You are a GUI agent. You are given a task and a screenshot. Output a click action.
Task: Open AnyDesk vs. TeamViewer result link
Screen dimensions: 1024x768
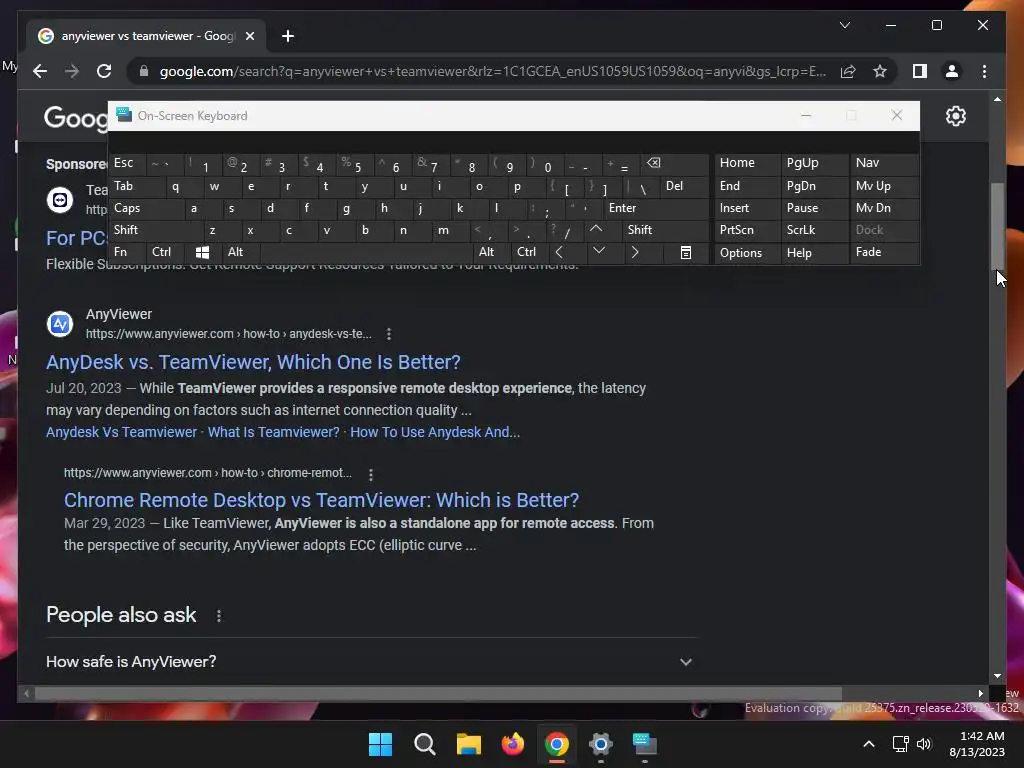click(253, 362)
